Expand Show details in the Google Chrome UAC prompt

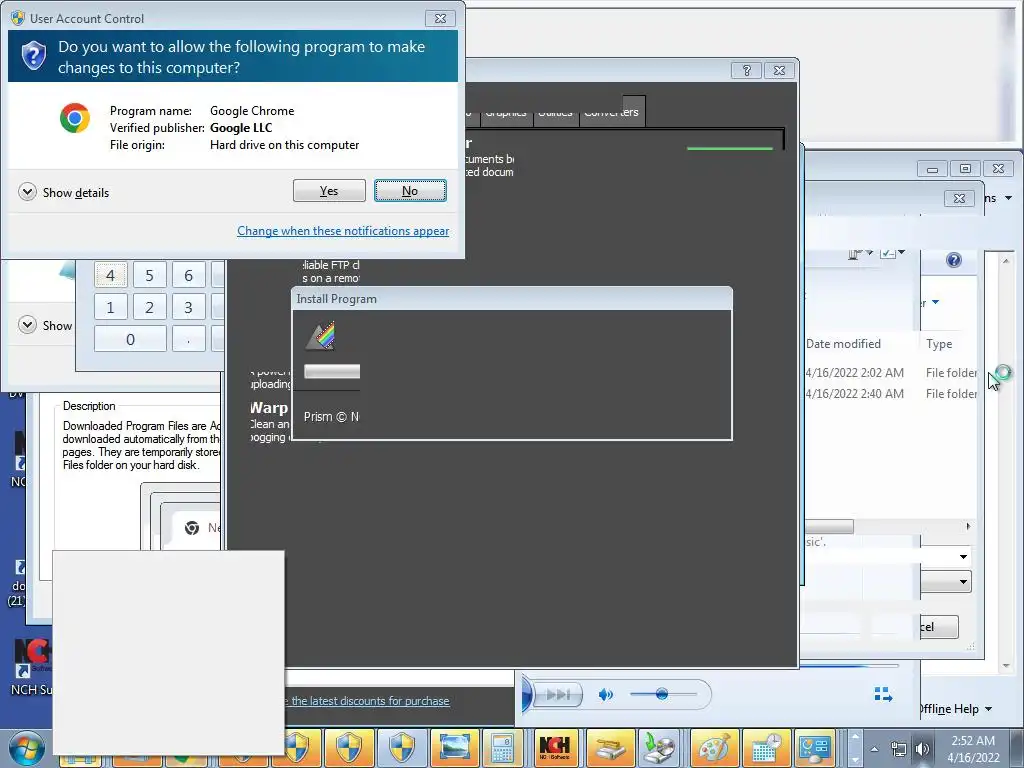point(64,192)
